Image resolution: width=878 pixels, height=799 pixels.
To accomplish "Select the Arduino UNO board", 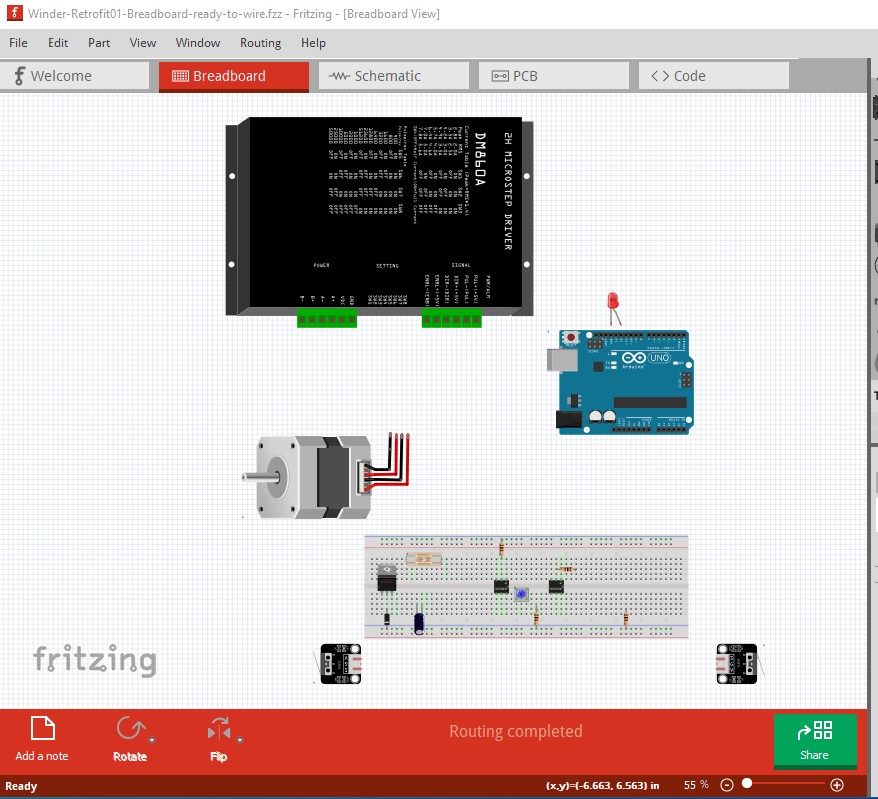I will (621, 382).
